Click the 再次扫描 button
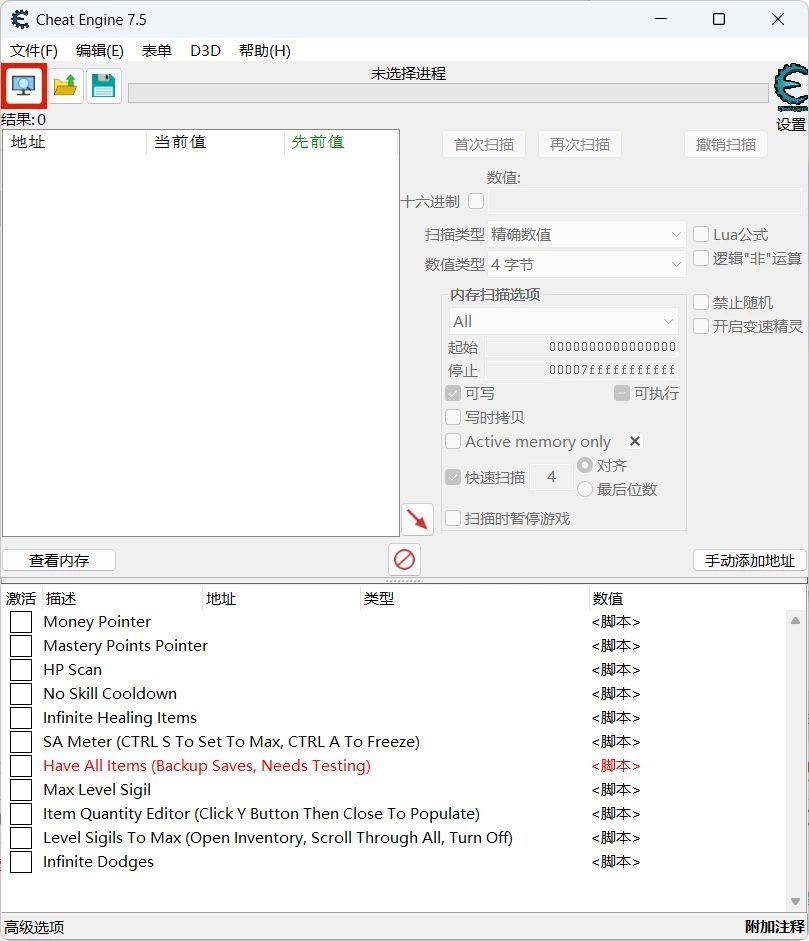Viewport: 809px width, 941px height. (580, 145)
